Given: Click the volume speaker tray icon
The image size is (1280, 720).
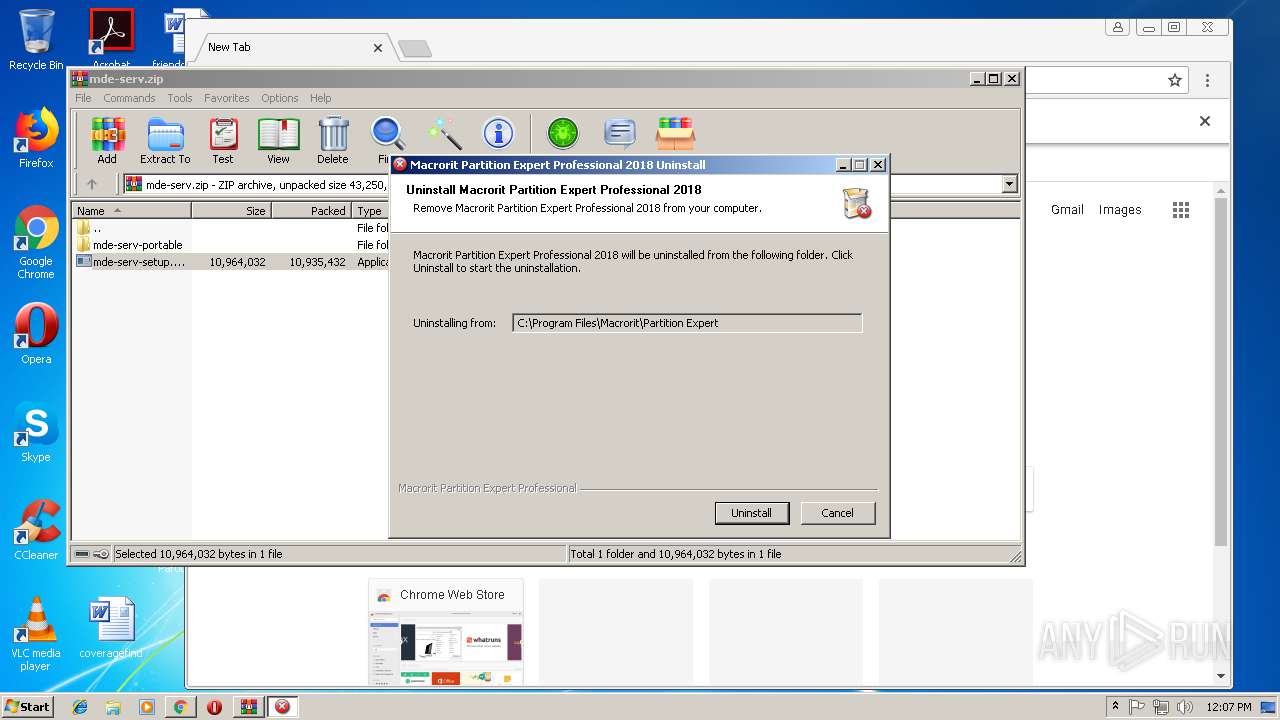Looking at the screenshot, I should coord(1185,707).
